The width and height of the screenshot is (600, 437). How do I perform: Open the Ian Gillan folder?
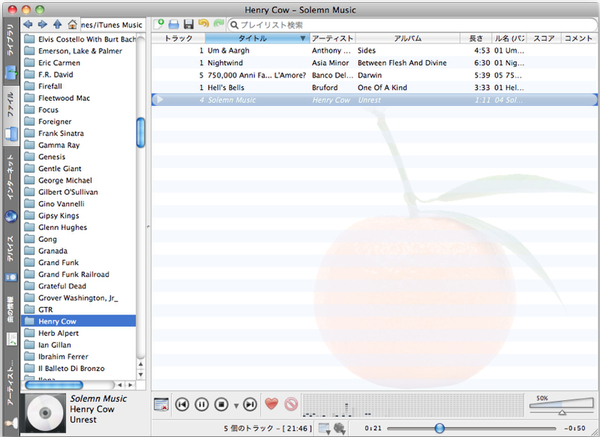click(79, 345)
